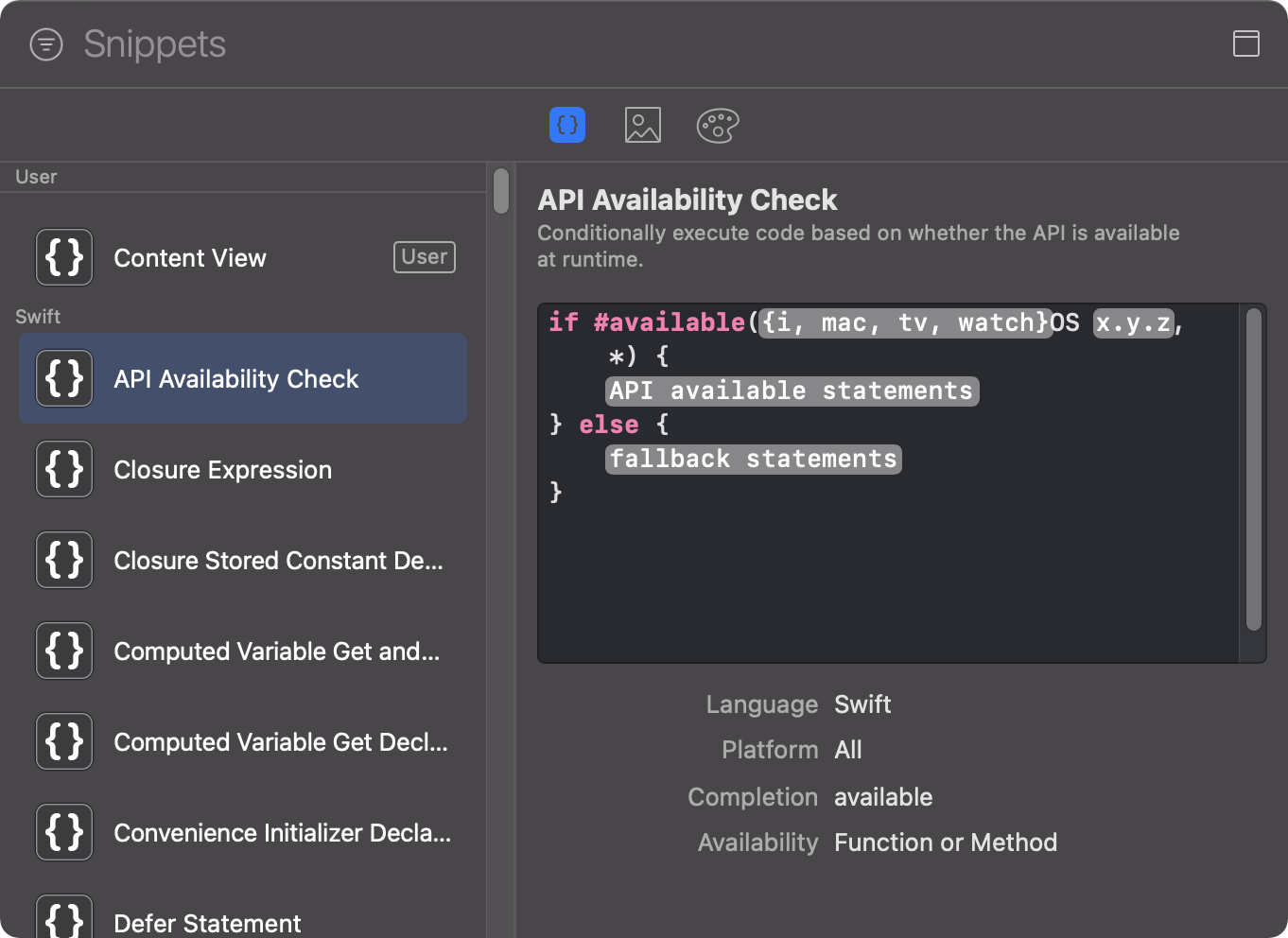Select the code snippets tab icon
This screenshot has width=1288, height=938.
[x=567, y=125]
